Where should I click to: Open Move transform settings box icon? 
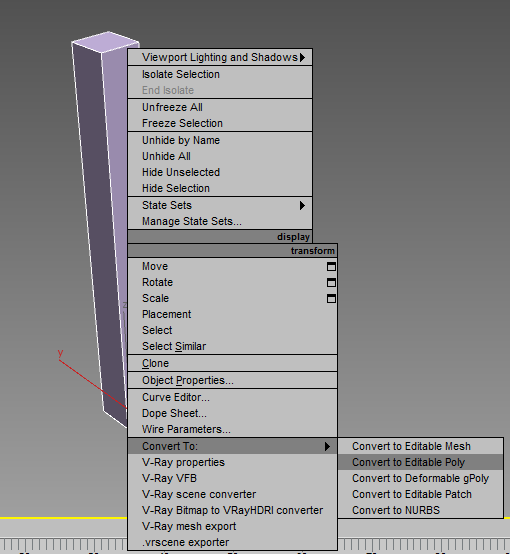[331, 267]
